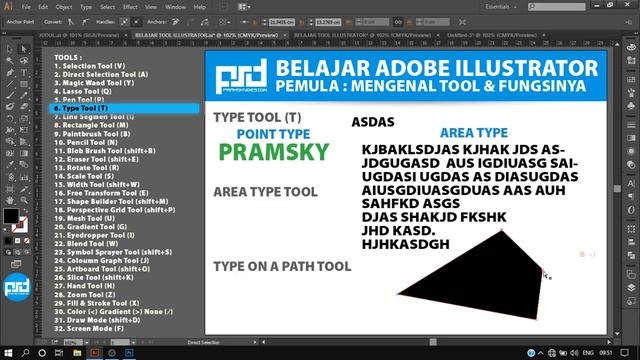Viewport: 640px width, 360px height.
Task: Select the Eyedropper tool
Action: [x=10, y=165]
